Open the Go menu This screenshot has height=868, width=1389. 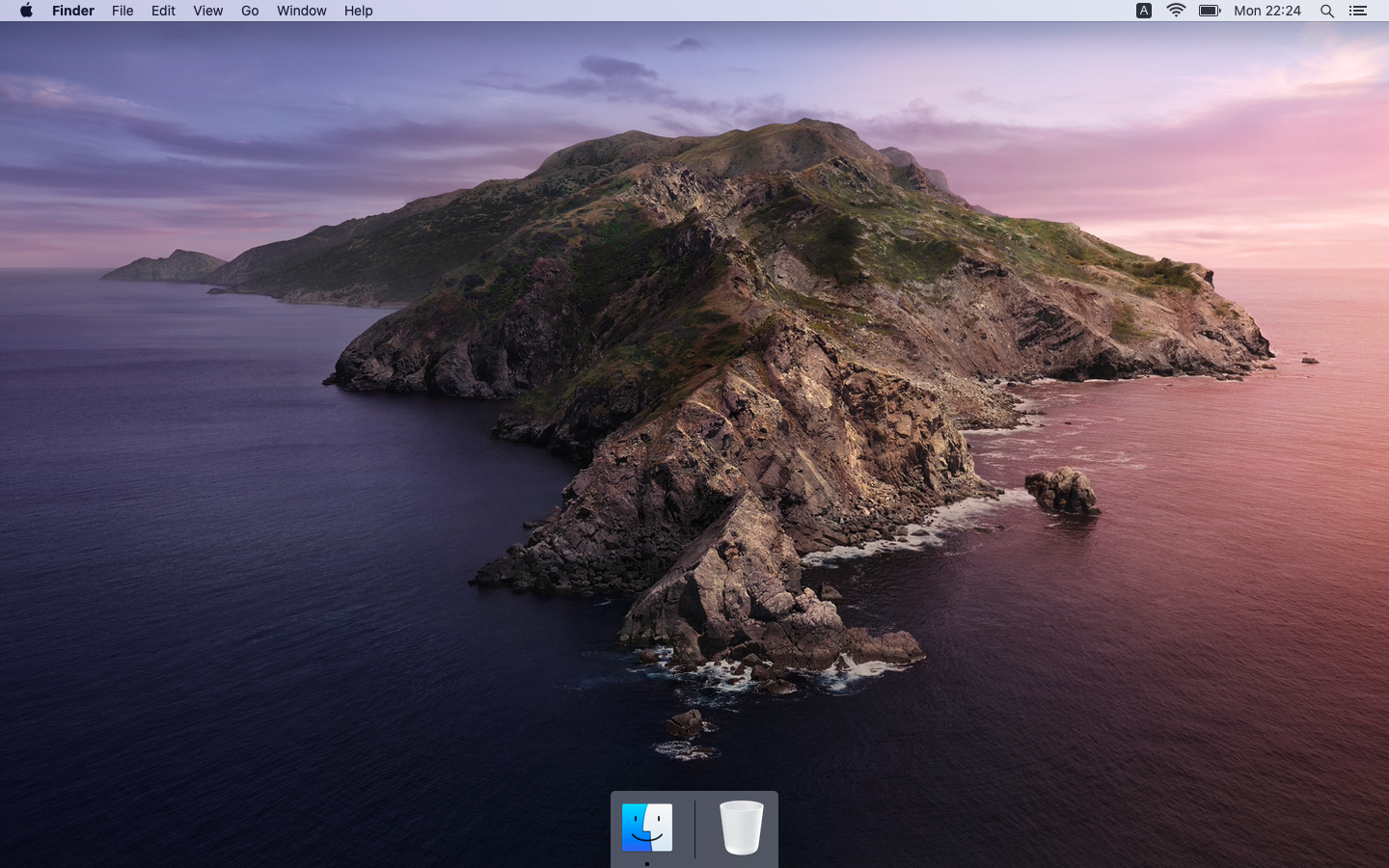250,11
